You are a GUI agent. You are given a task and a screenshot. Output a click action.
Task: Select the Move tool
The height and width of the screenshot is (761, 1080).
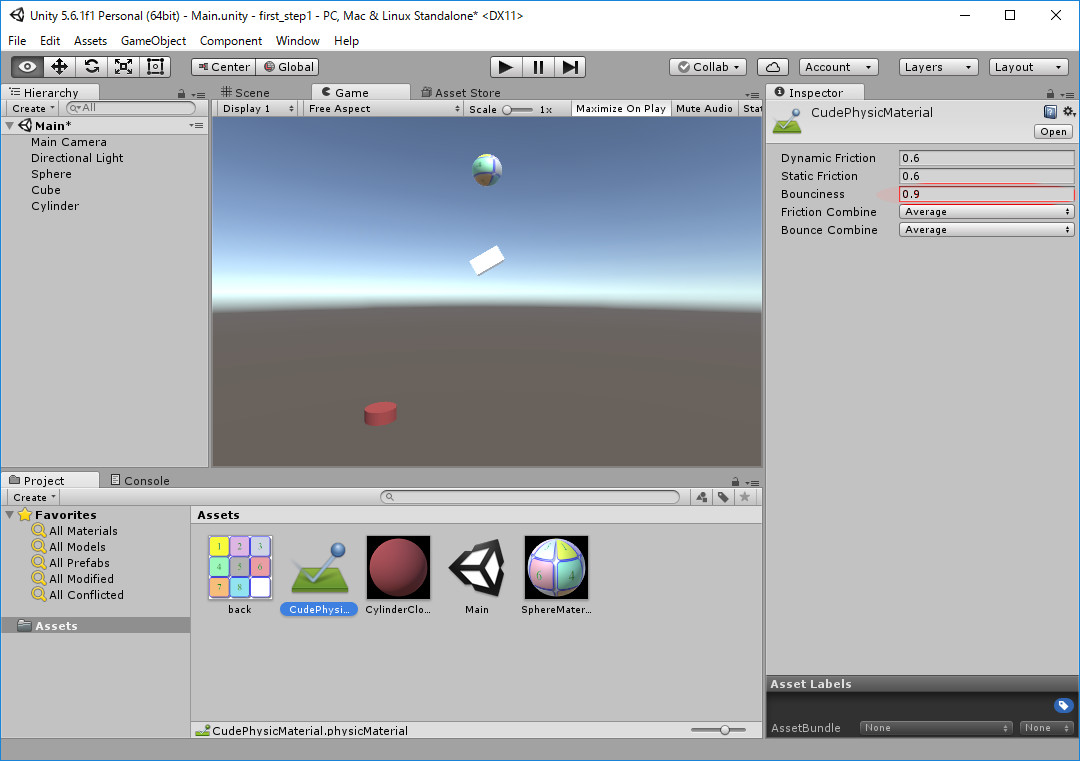59,67
